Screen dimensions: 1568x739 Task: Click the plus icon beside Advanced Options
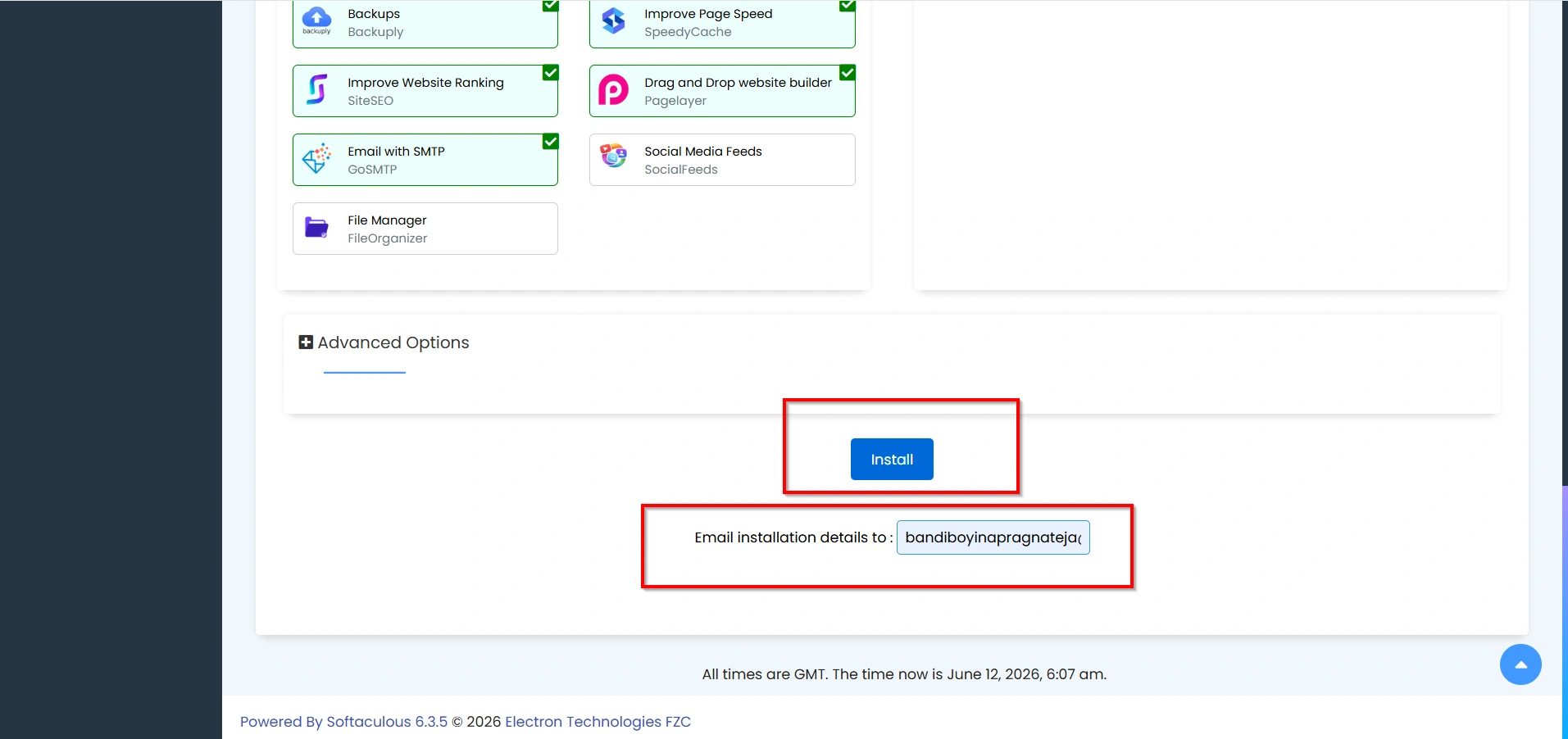(x=306, y=342)
